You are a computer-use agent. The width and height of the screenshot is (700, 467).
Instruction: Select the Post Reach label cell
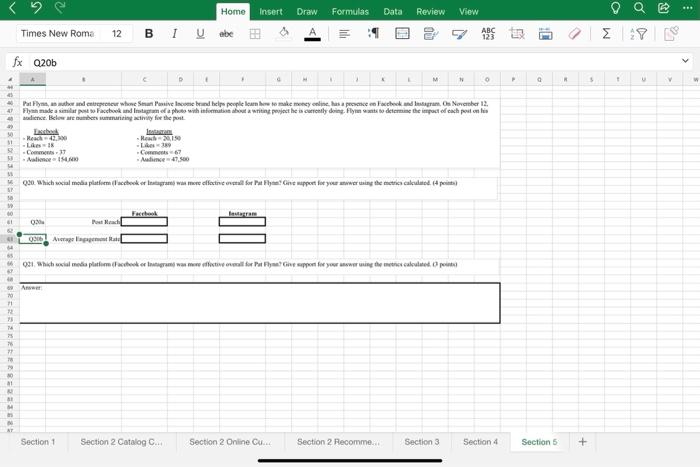[x=83, y=222]
